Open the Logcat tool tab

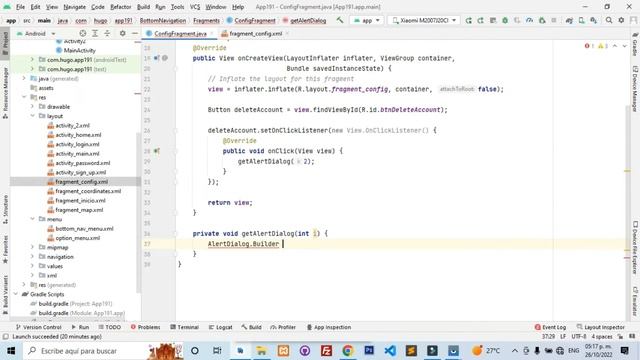[x=220, y=327]
